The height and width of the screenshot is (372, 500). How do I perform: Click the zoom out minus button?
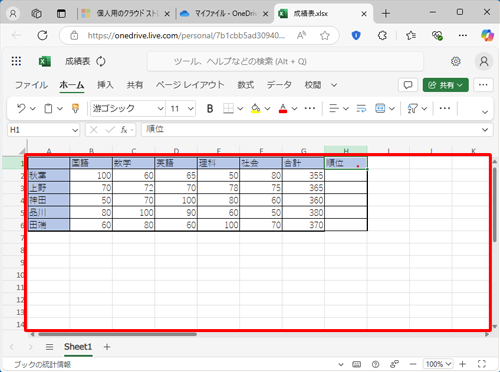click(413, 364)
